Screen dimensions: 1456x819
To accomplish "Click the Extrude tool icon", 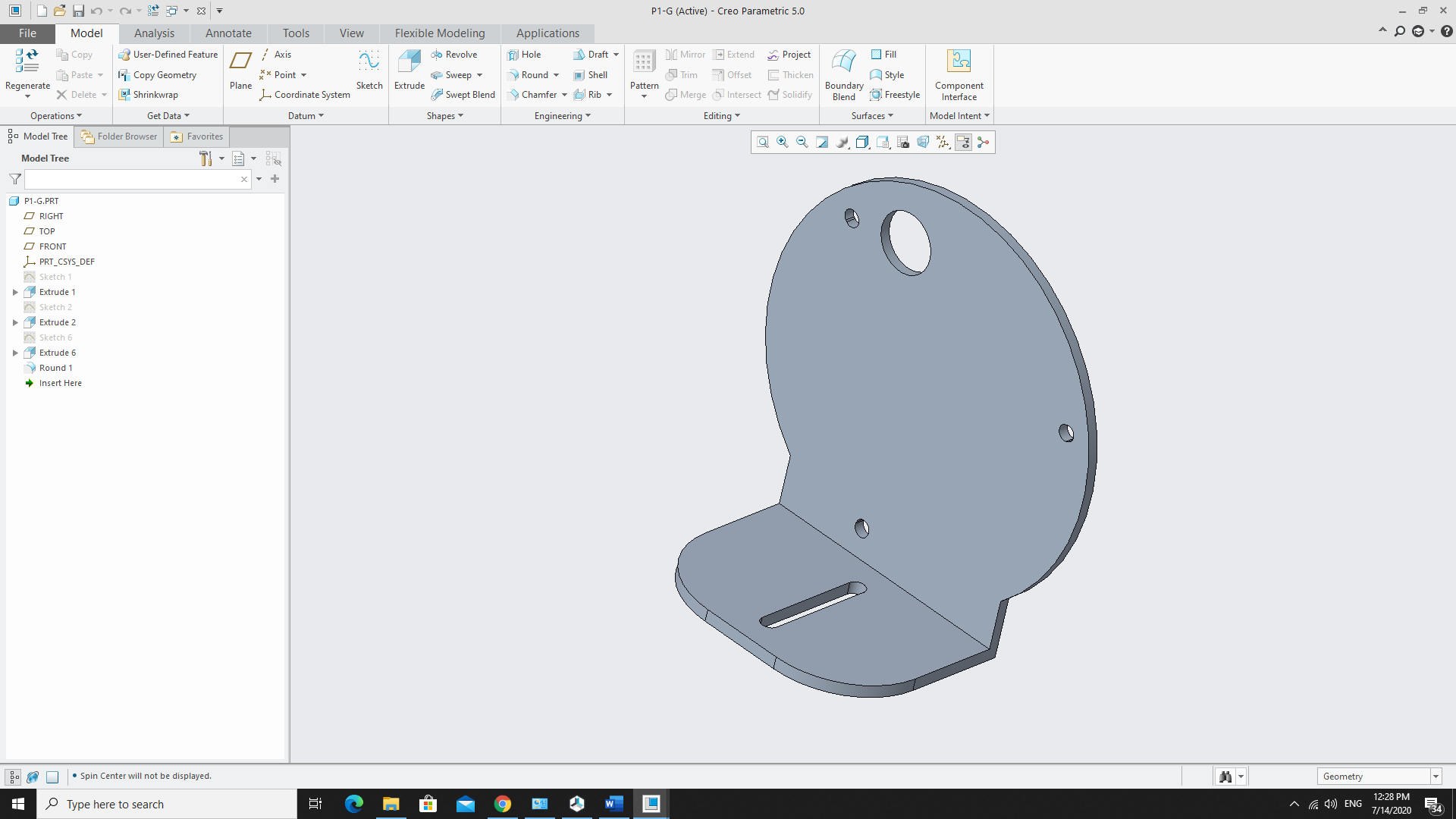I will tap(409, 69).
